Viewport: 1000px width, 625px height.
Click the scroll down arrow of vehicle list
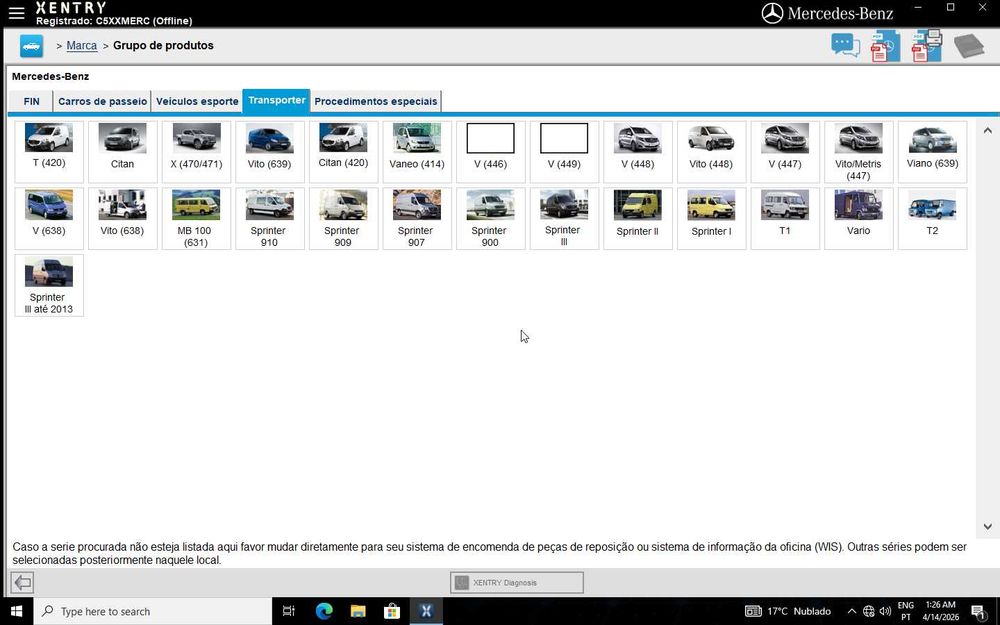(x=987, y=526)
